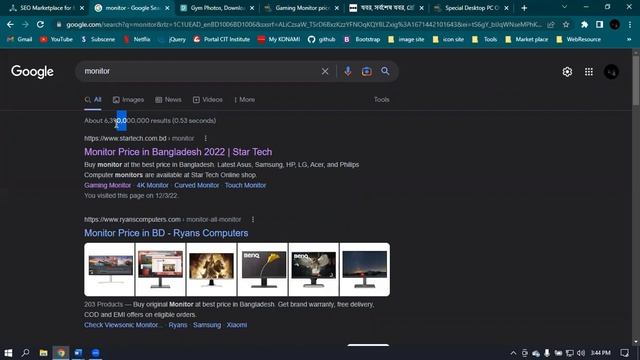Open Gaming Monitor sitelink
The width and height of the screenshot is (640, 360).
coord(107,185)
